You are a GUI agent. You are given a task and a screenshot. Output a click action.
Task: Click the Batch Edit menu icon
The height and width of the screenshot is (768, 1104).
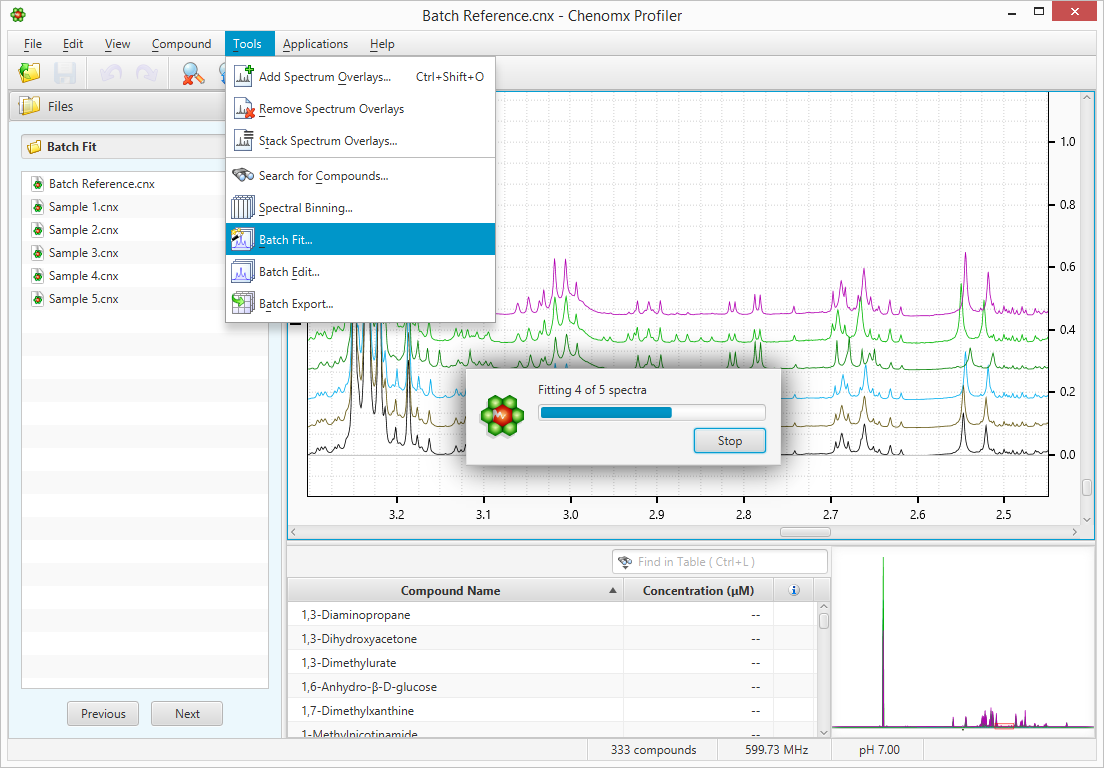point(243,271)
